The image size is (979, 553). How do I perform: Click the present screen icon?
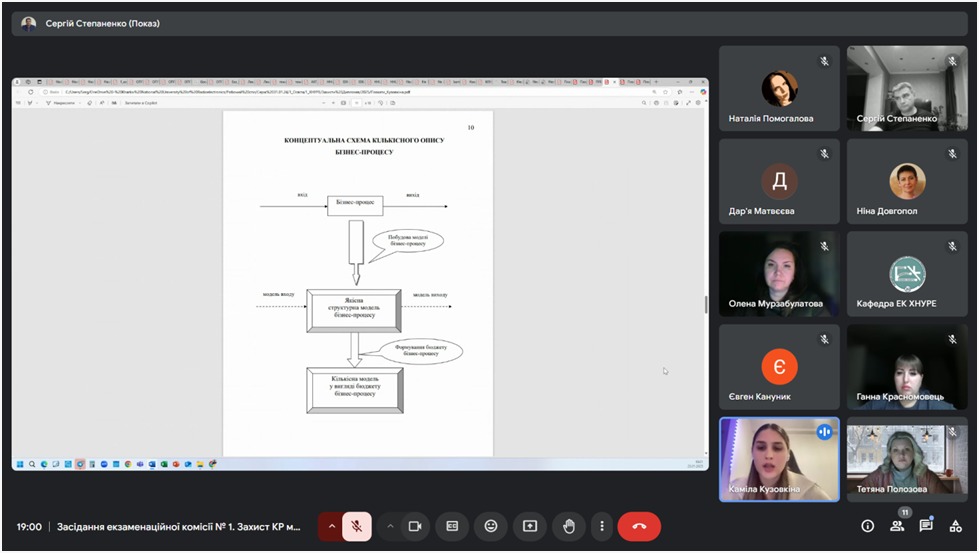[530, 526]
